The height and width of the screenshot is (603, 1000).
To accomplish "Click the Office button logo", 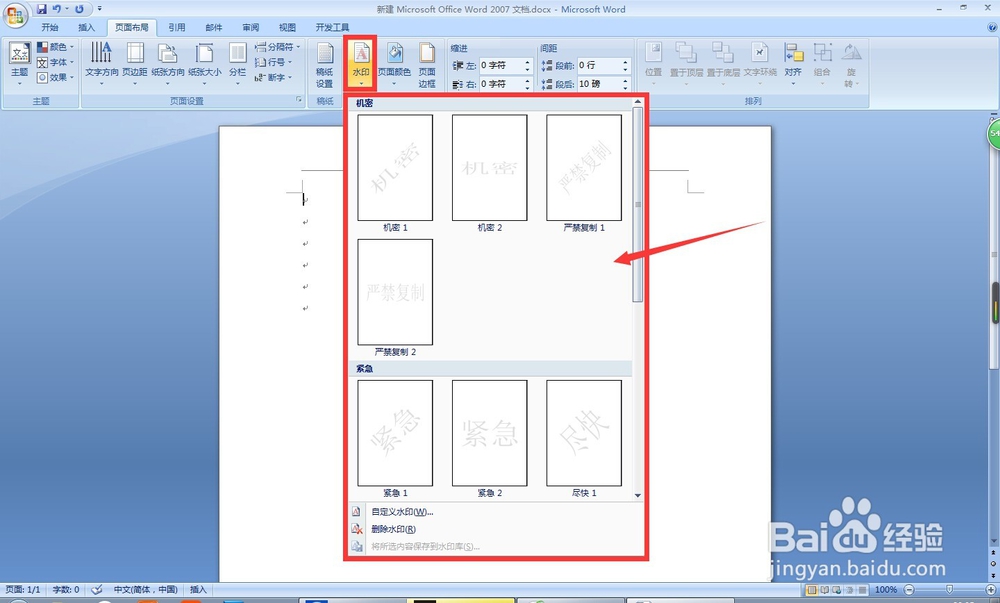I will point(14,15).
